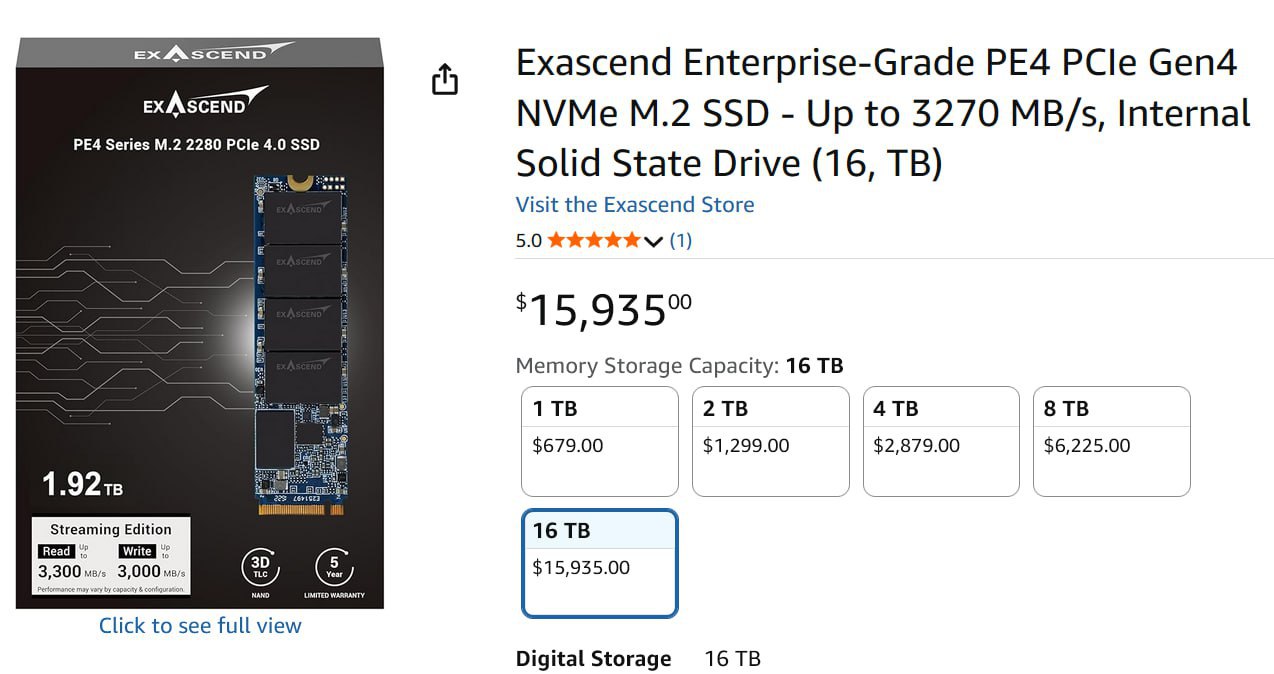This screenshot has width=1274, height=674.
Task: Select the 1 TB capacity option
Action: tap(599, 441)
